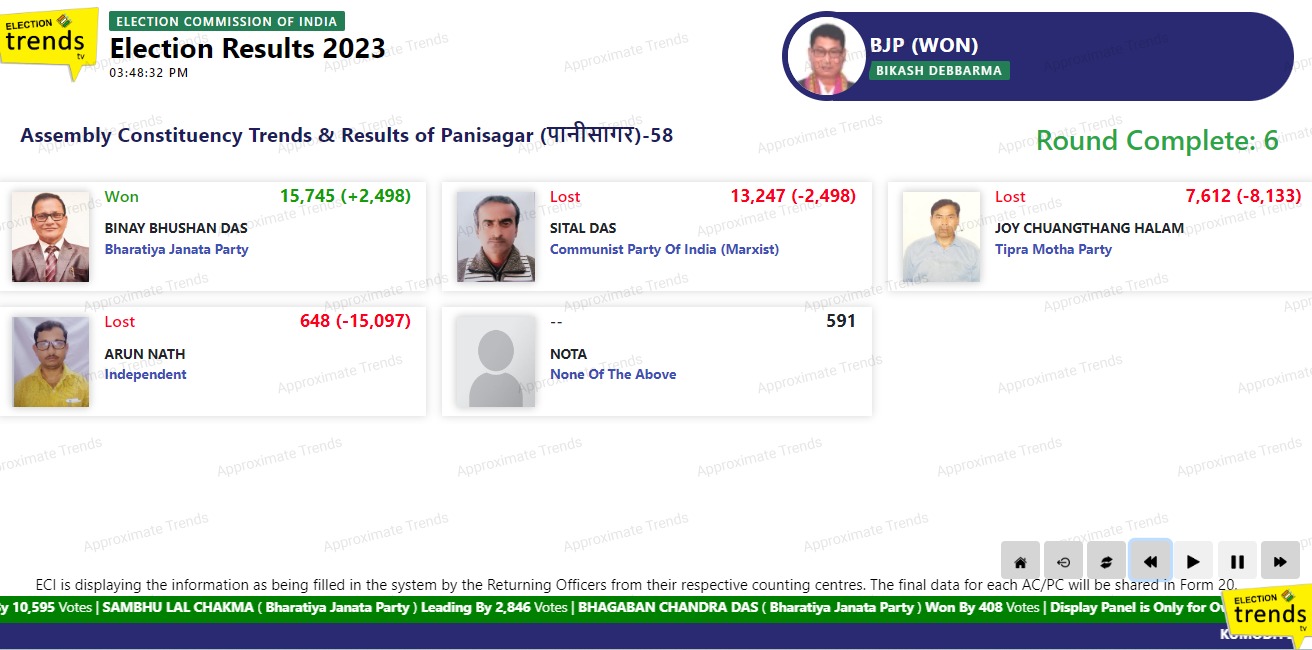
Task: Click the Election Results 2023 heading
Action: [247, 48]
